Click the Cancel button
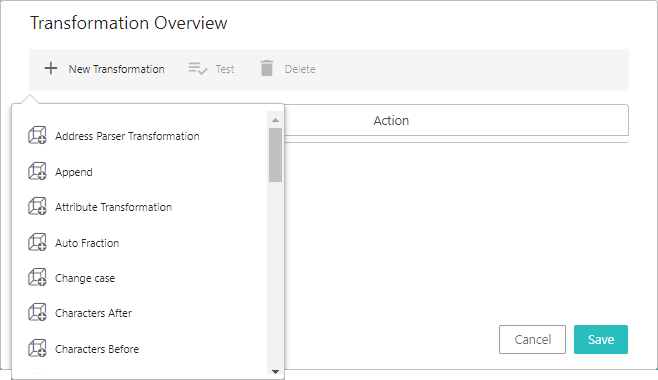Viewport: 658px width, 380px height. [x=532, y=339]
